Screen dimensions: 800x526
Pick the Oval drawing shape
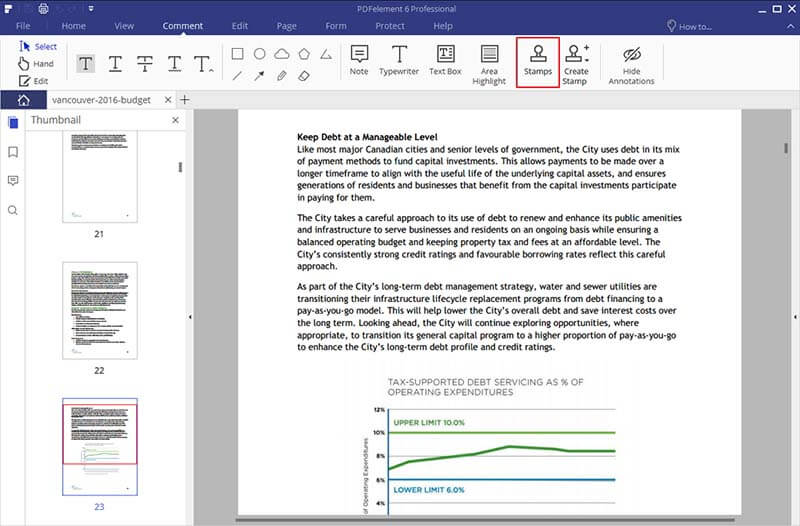260,54
